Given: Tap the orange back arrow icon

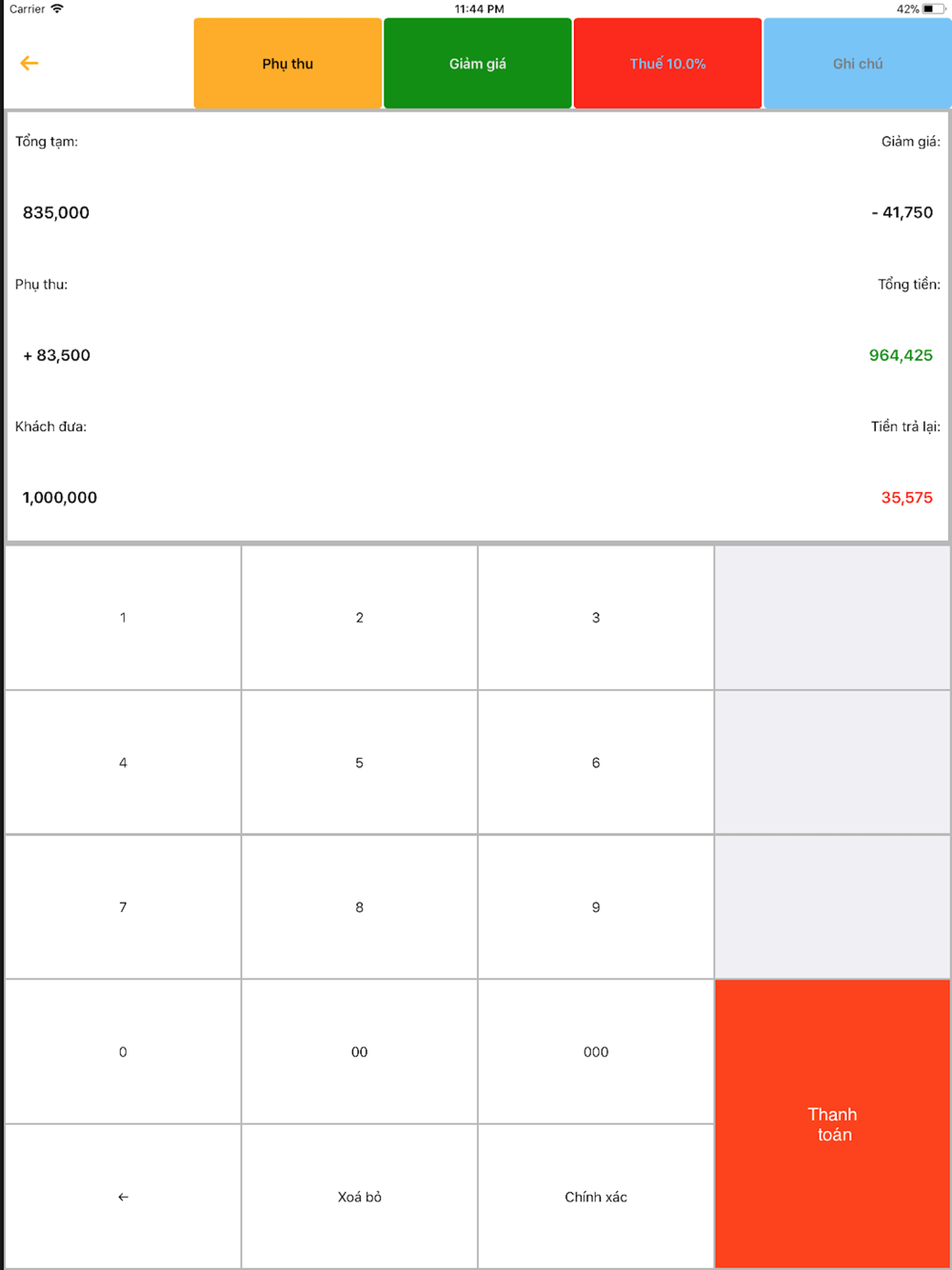Looking at the screenshot, I should click(x=30, y=63).
